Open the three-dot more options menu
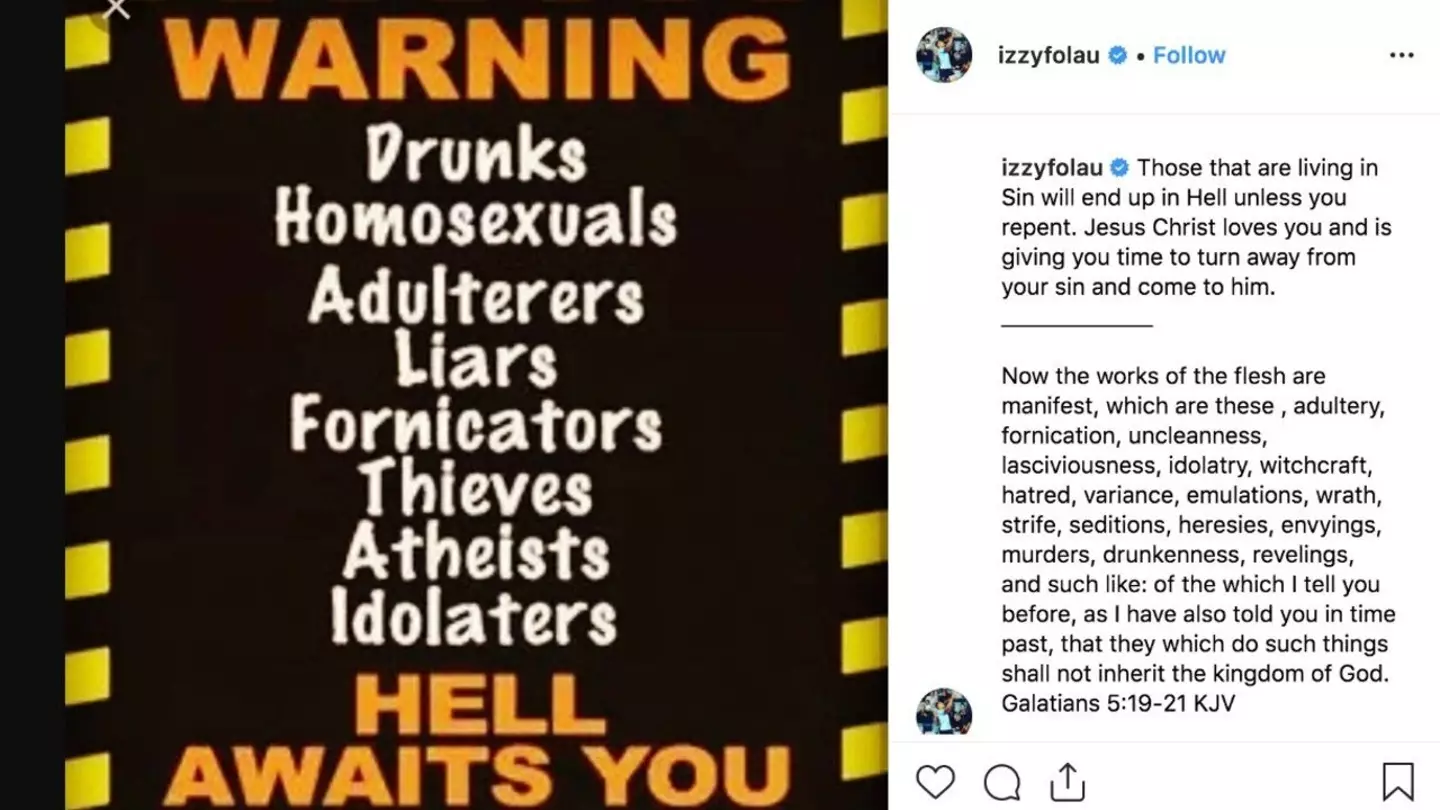This screenshot has width=1440, height=810. coord(1402,55)
